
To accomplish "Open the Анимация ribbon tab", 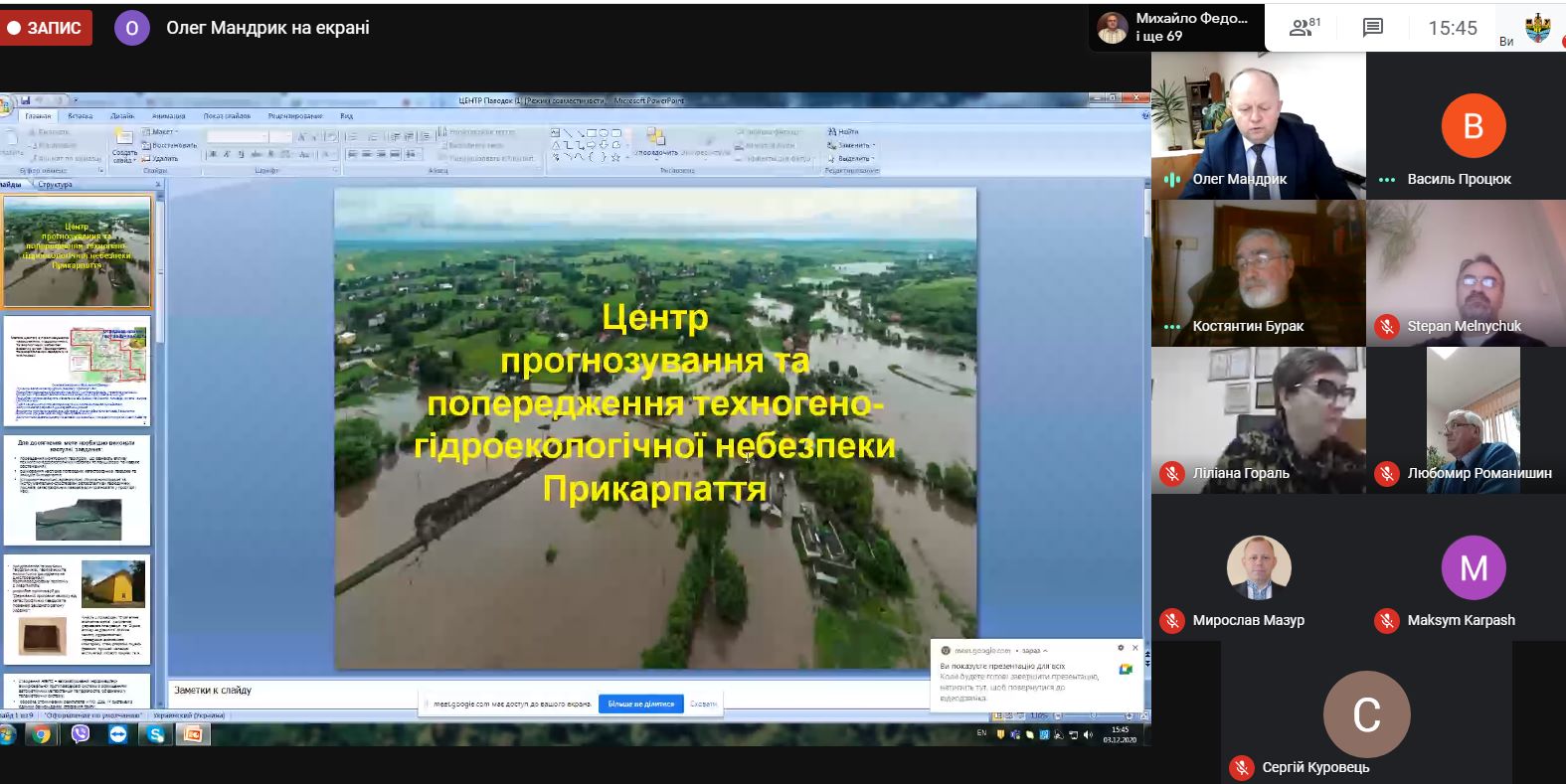I will point(168,116).
